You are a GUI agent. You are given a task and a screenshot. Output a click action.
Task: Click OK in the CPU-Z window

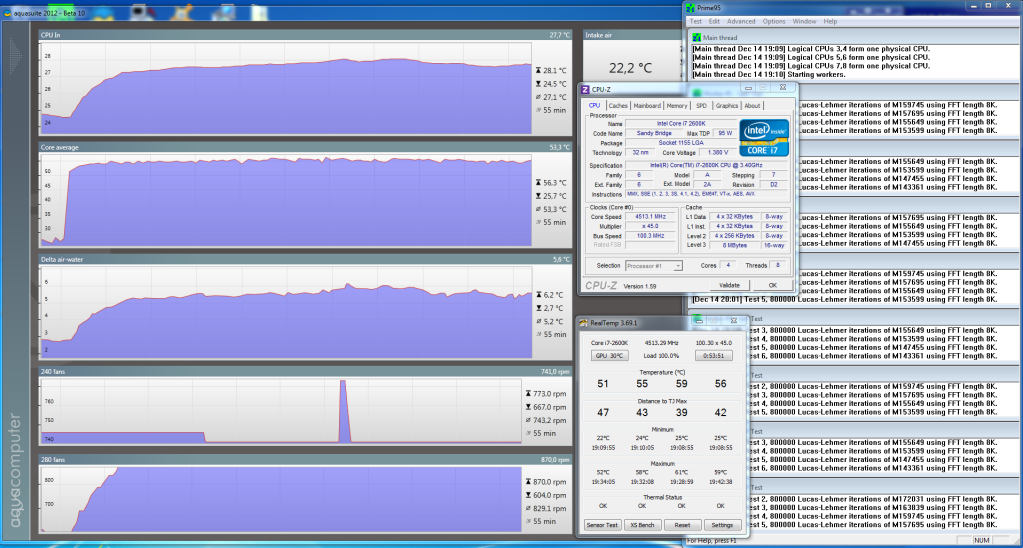pos(772,285)
